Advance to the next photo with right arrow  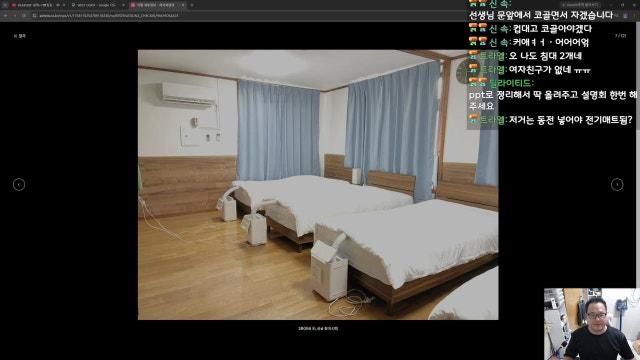click(617, 184)
